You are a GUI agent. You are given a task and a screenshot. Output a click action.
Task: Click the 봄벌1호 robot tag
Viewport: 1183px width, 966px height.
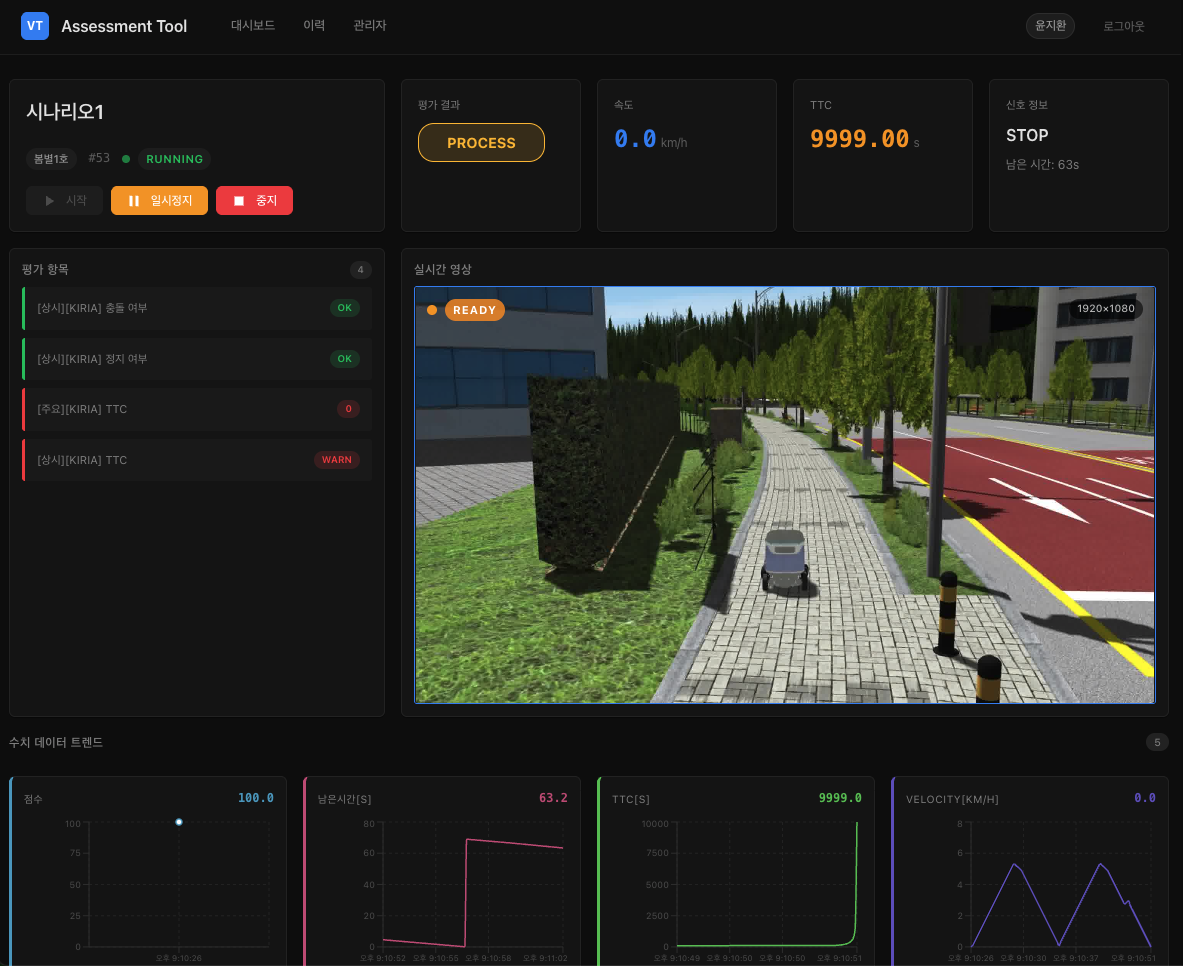52,159
